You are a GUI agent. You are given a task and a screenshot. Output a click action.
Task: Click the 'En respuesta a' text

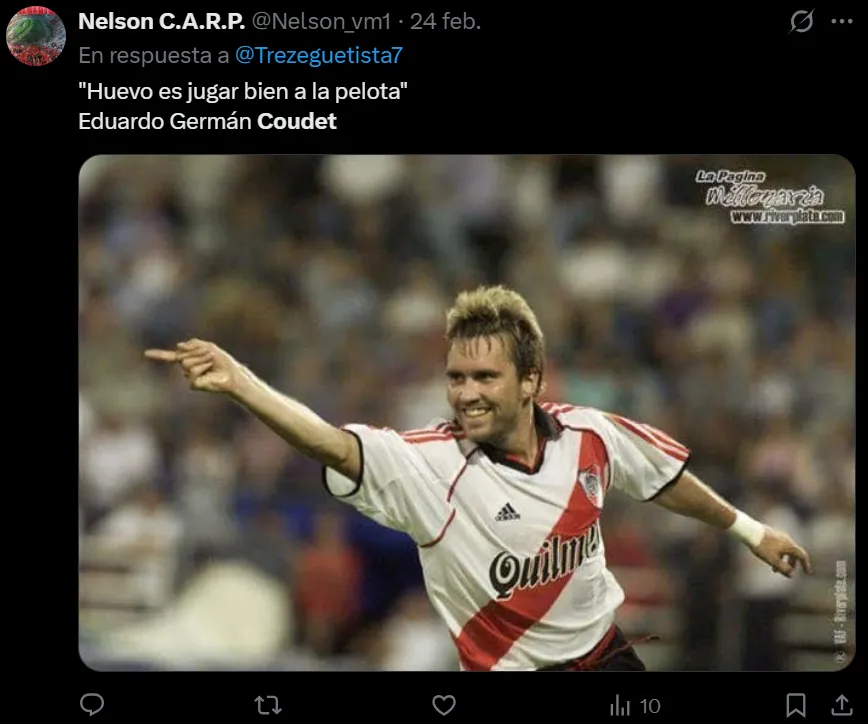coord(153,55)
